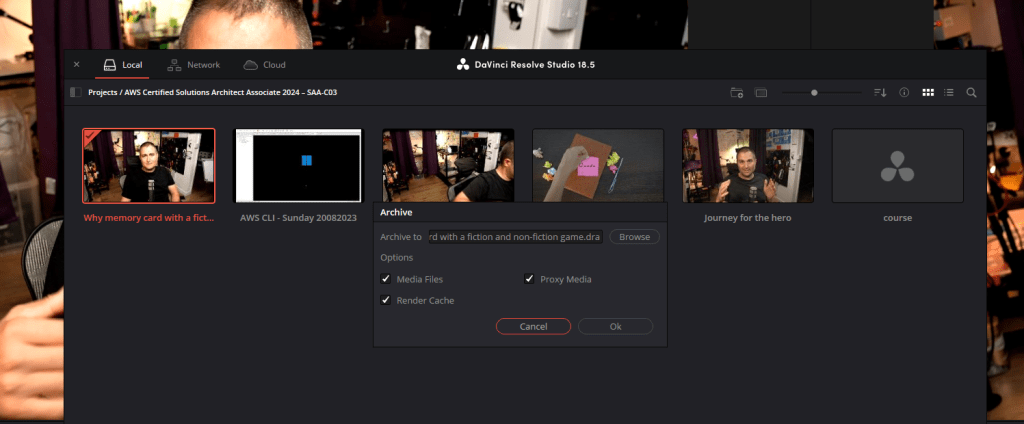The height and width of the screenshot is (424, 1024).
Task: Select the 'Why memory card with a fict...' project thumbnail
Action: coord(148,166)
